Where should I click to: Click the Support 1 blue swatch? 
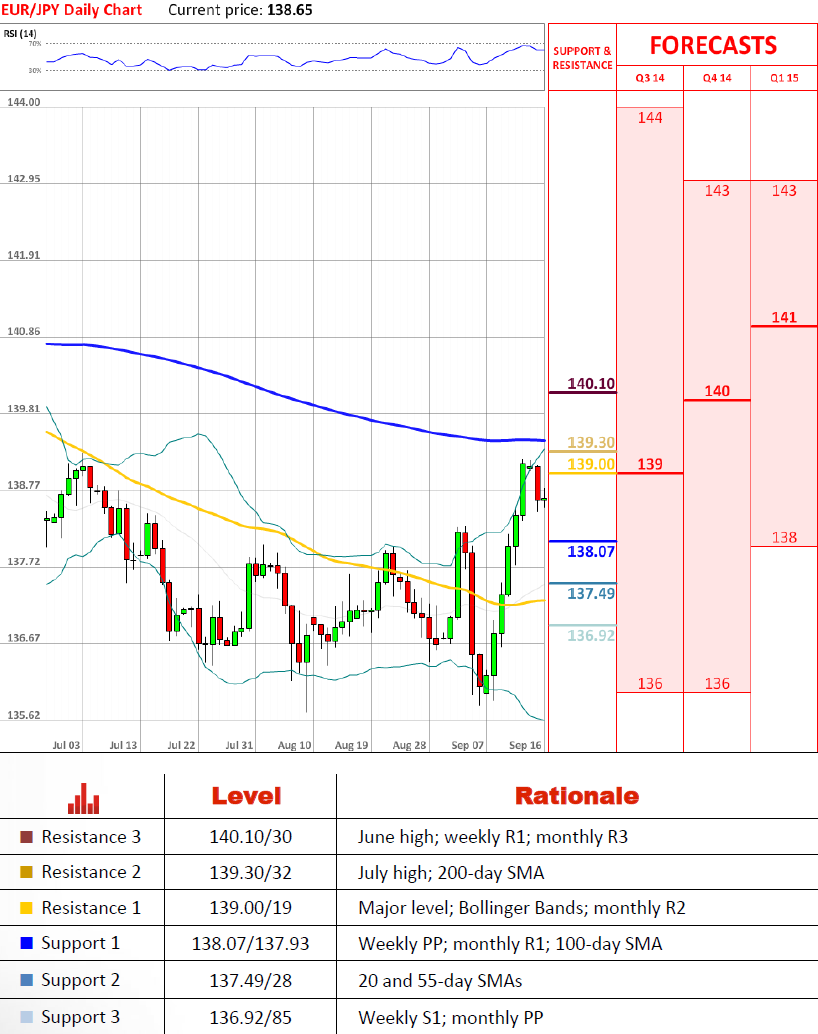pyautogui.click(x=26, y=943)
